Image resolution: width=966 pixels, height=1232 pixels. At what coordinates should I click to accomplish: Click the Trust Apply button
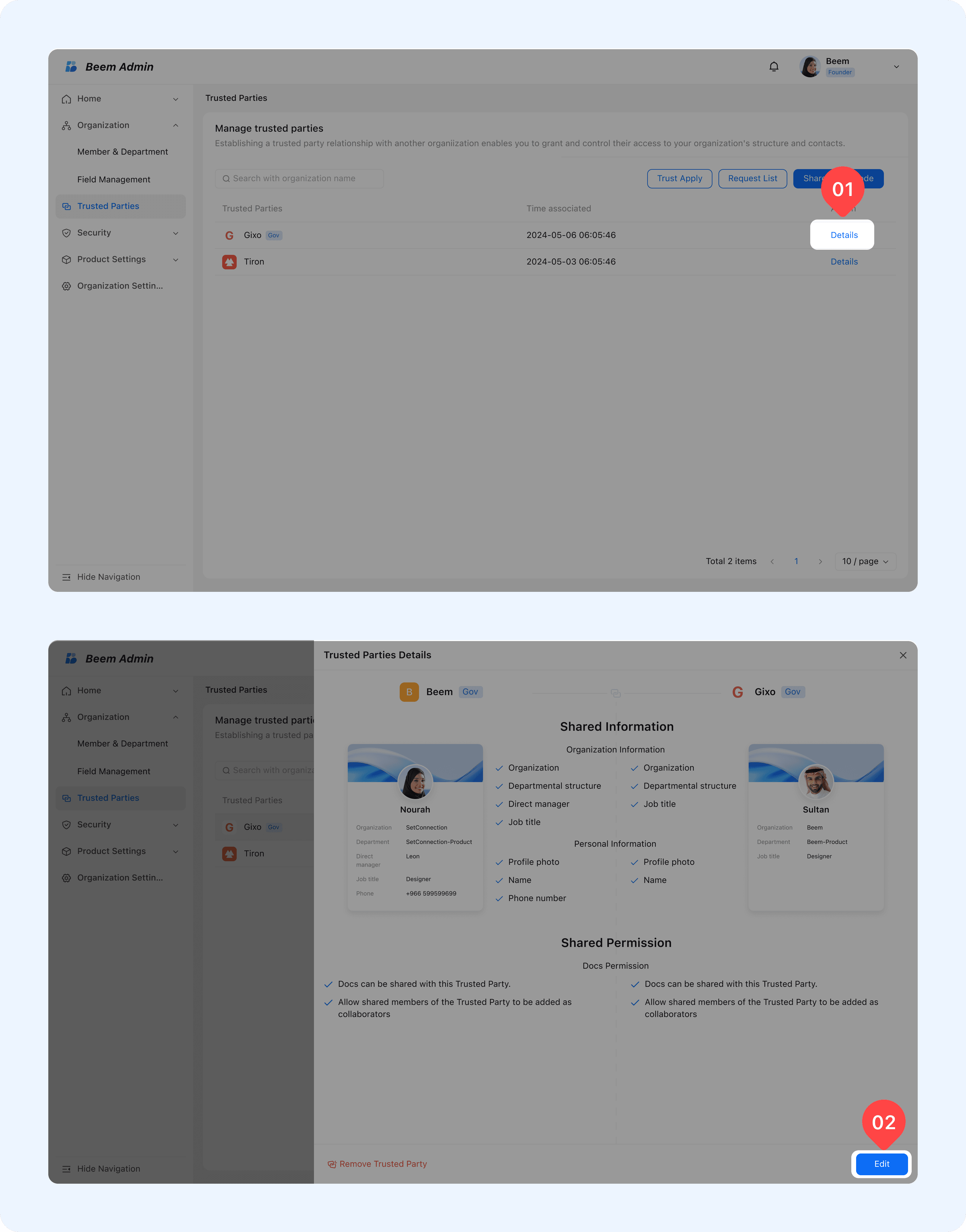pyautogui.click(x=679, y=178)
